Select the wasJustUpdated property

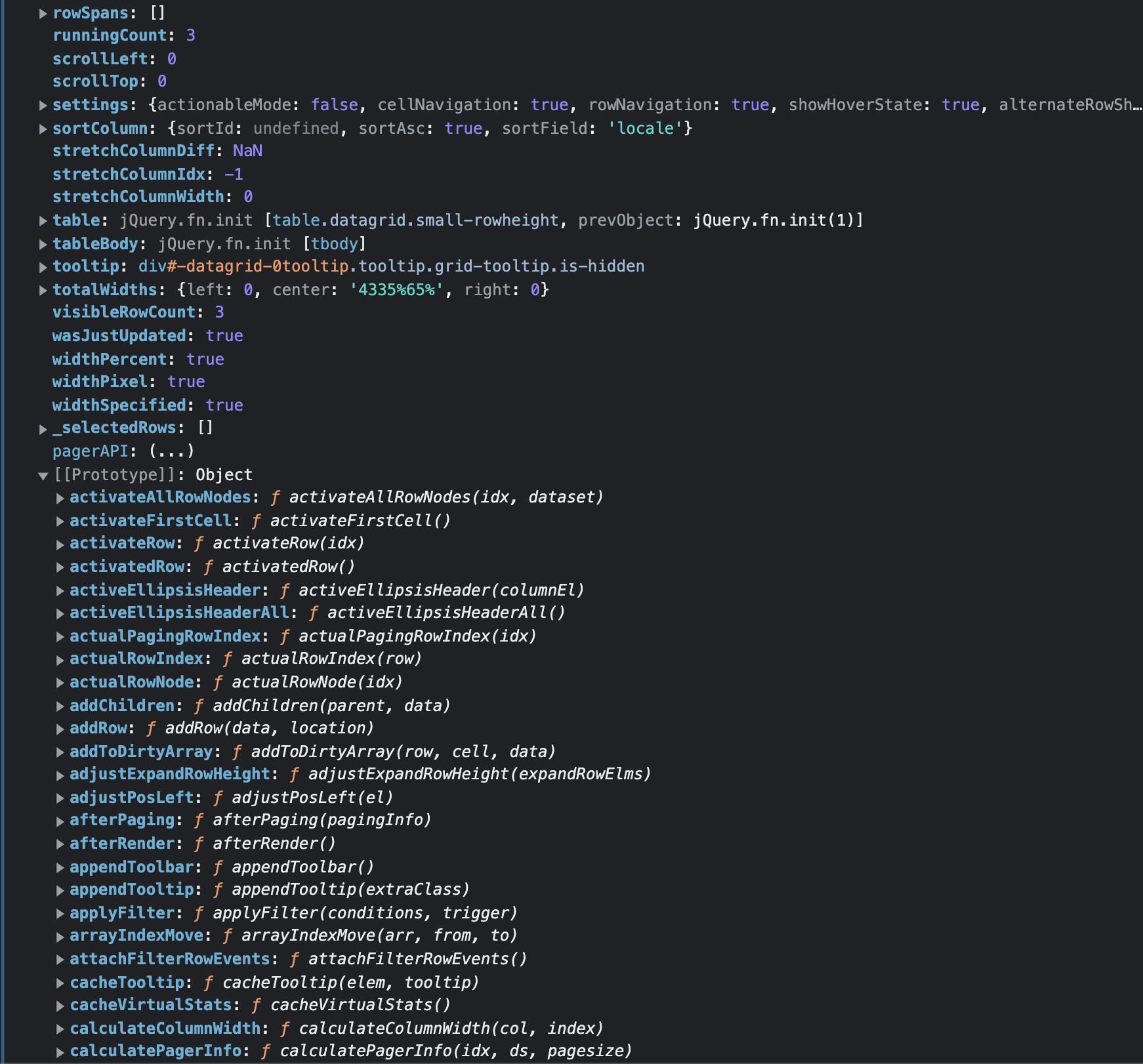coord(119,336)
